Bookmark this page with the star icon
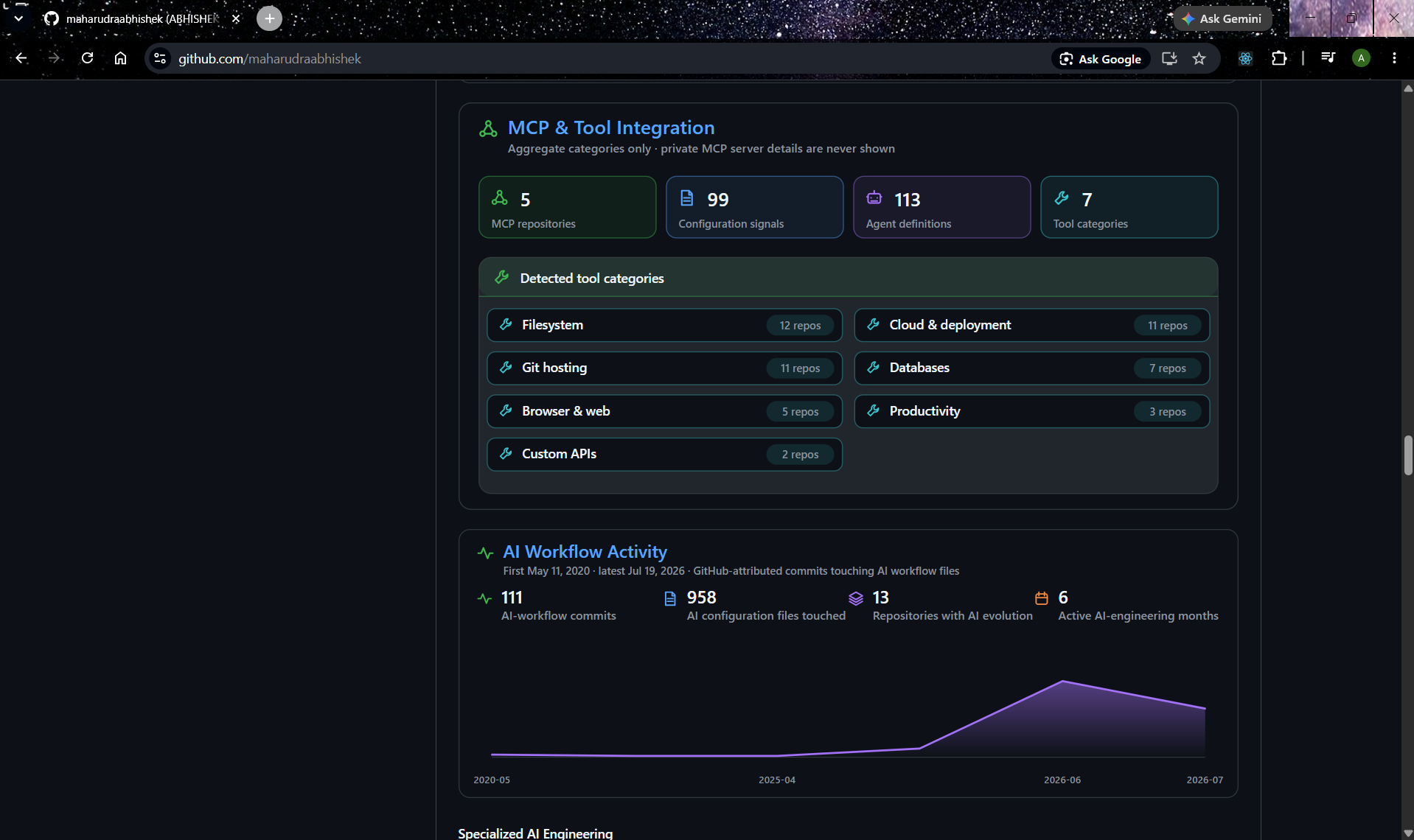The height and width of the screenshot is (840, 1414). point(1199,58)
